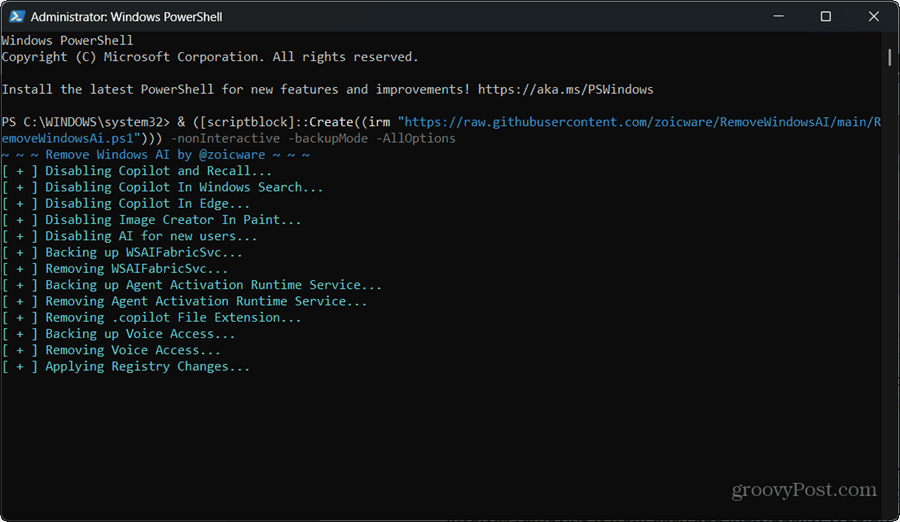Screen dimensions: 900x522
Task: Minimize the PowerShell window
Action: click(778, 16)
